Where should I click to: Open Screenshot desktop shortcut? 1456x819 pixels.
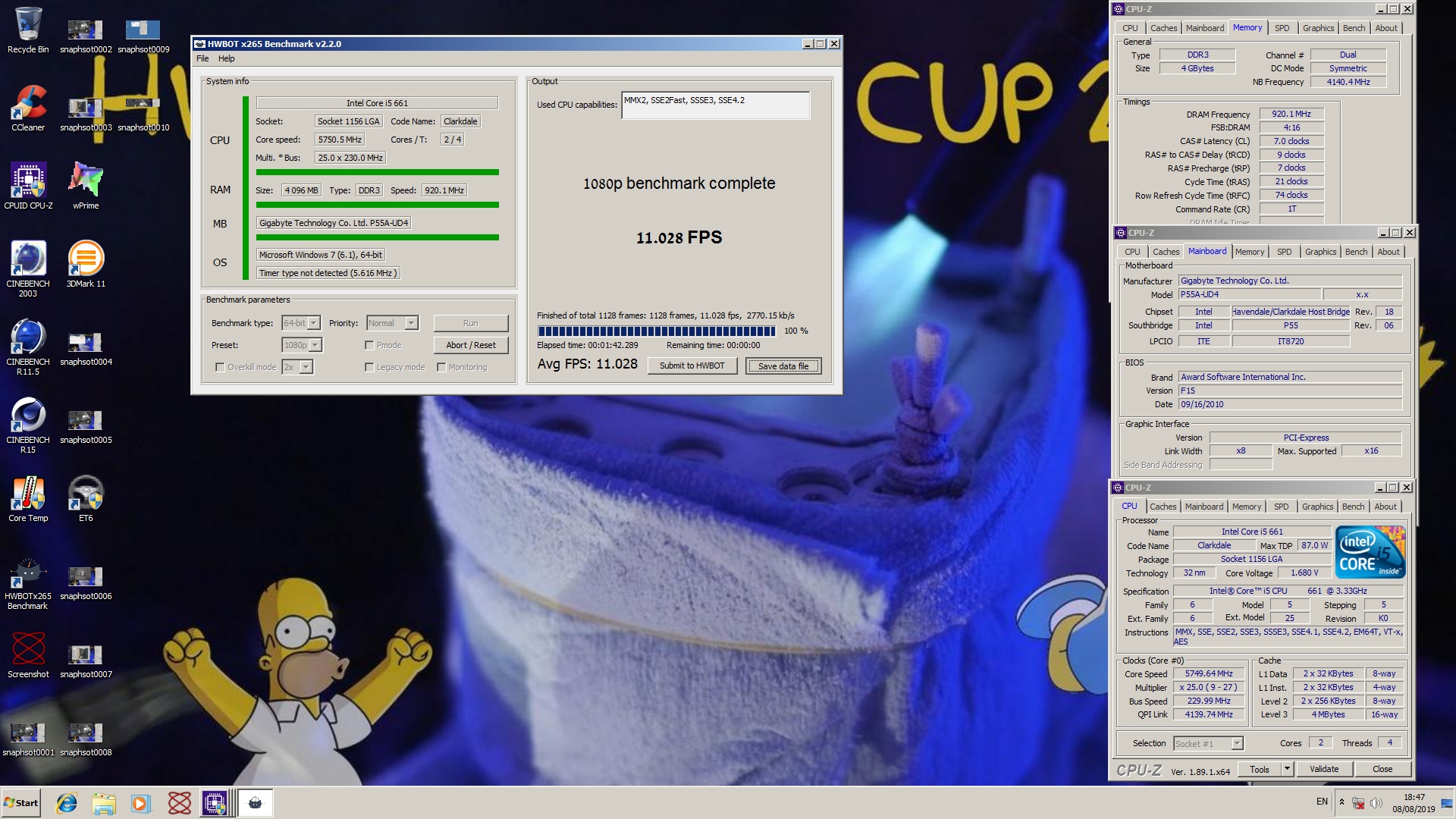point(28,655)
